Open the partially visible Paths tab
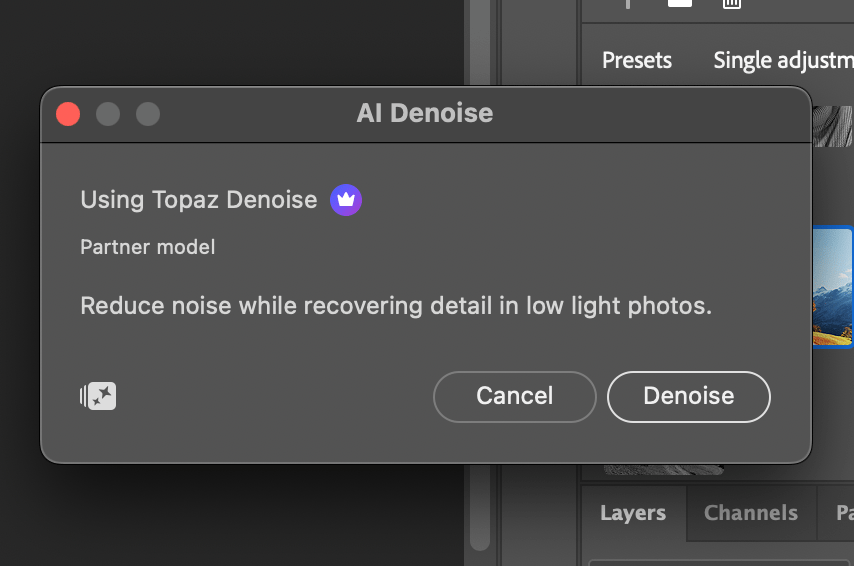The height and width of the screenshot is (566, 854). coord(843,513)
